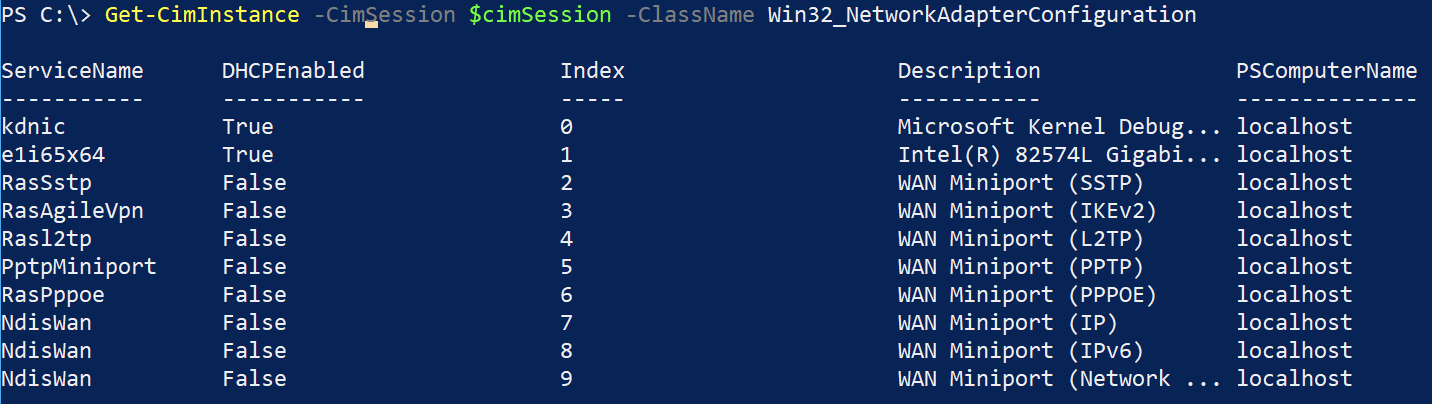Click the Index column header
The width and height of the screenshot is (1432, 404).
592,71
